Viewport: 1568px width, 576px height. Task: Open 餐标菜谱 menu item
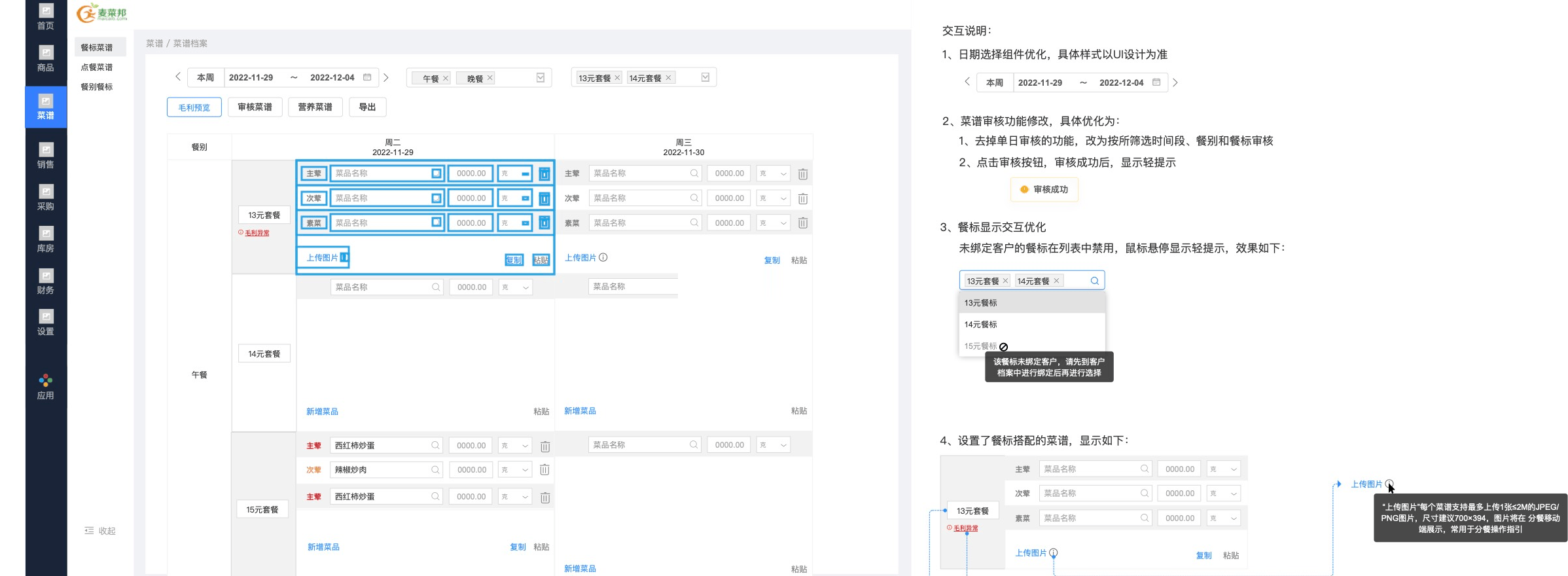[97, 48]
